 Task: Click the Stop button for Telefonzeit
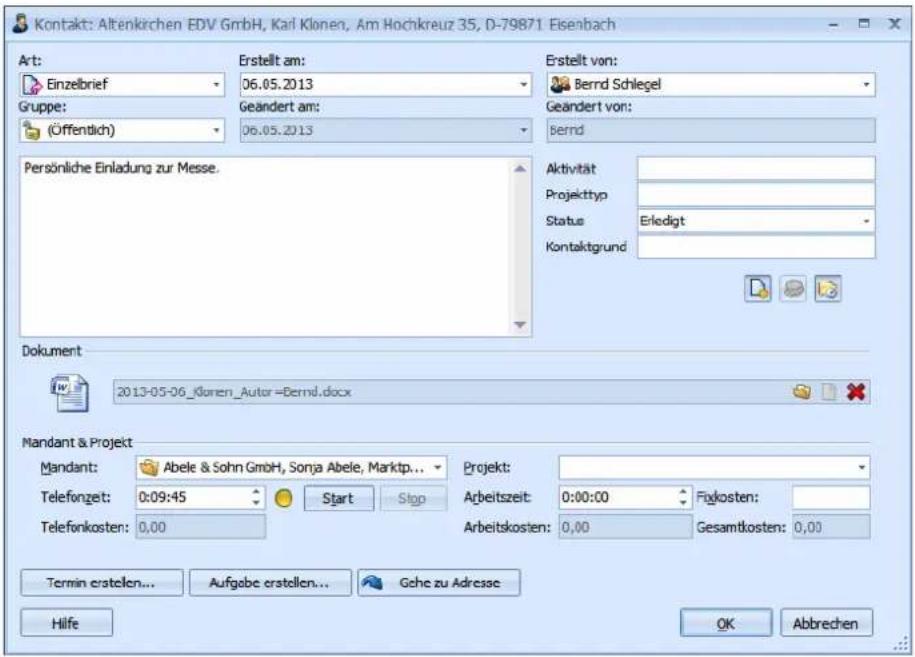click(413, 498)
